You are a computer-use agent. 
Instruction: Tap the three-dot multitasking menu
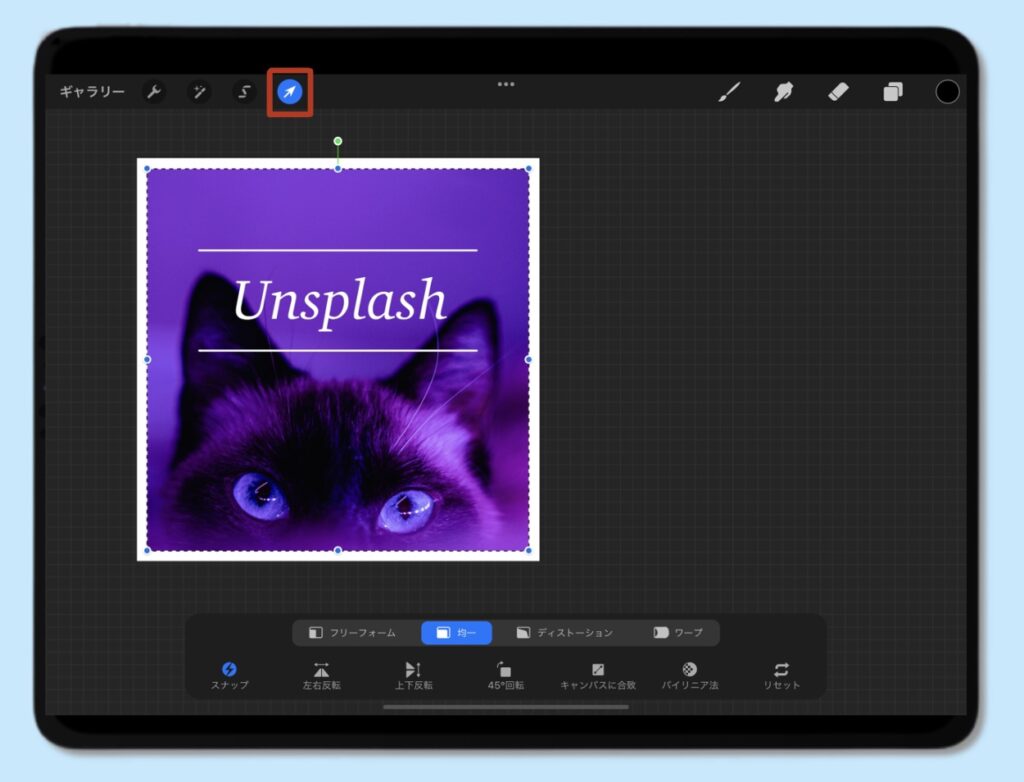tap(506, 84)
